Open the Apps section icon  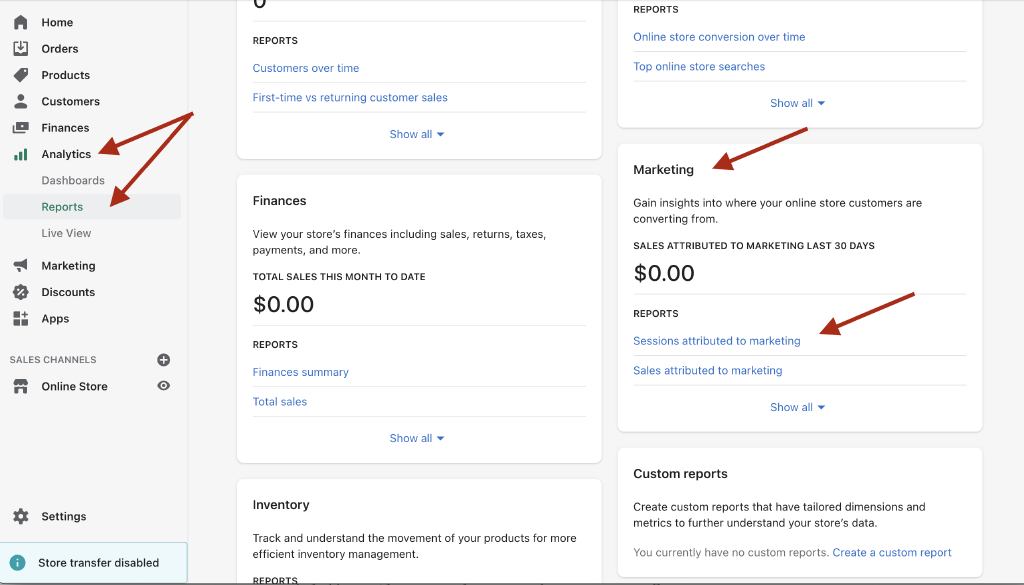22,318
